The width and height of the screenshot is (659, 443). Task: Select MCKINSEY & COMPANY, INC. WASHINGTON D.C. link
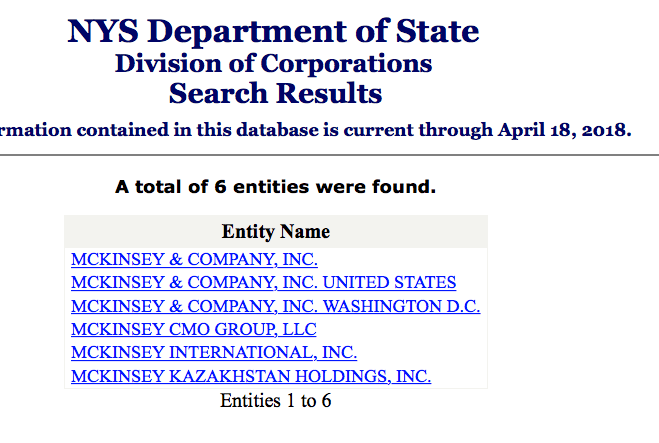coord(275,306)
